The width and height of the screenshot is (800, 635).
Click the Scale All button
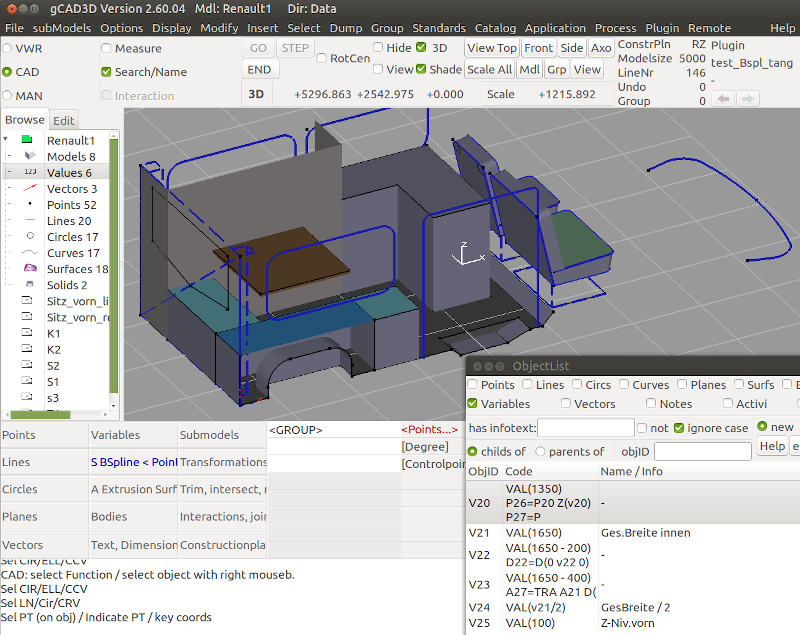pyautogui.click(x=489, y=69)
